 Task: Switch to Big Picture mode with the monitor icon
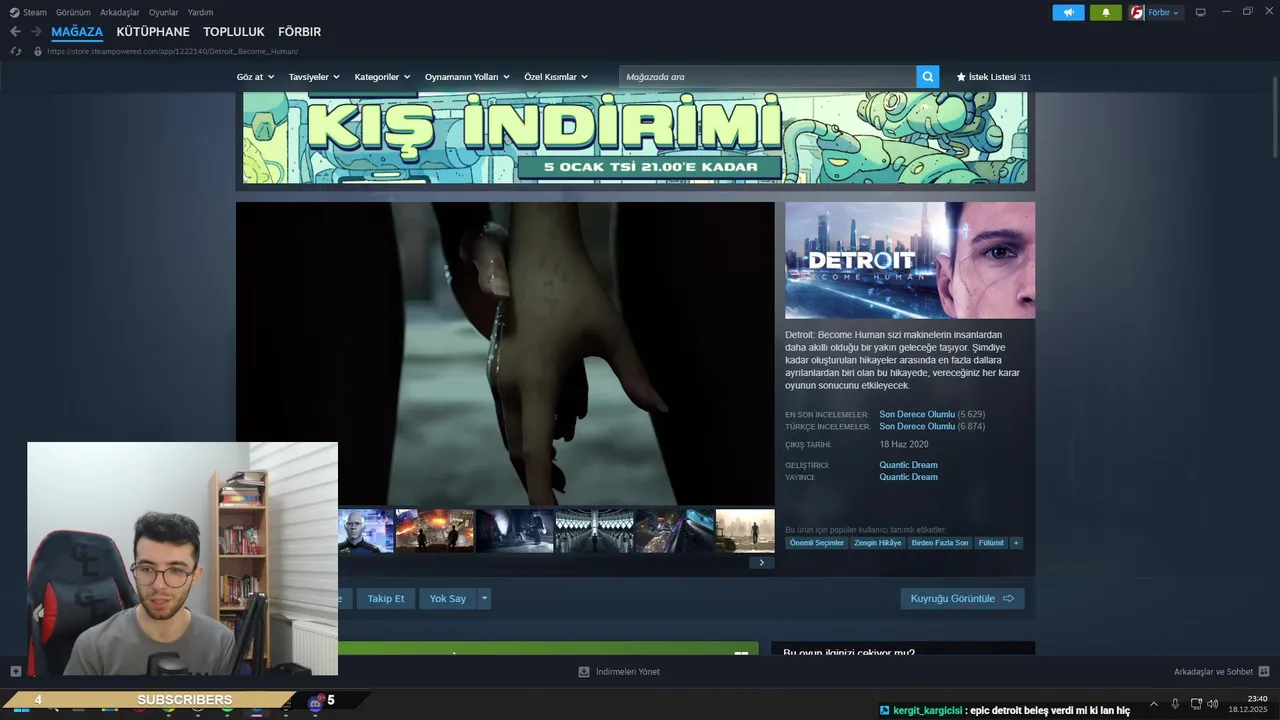point(1201,12)
